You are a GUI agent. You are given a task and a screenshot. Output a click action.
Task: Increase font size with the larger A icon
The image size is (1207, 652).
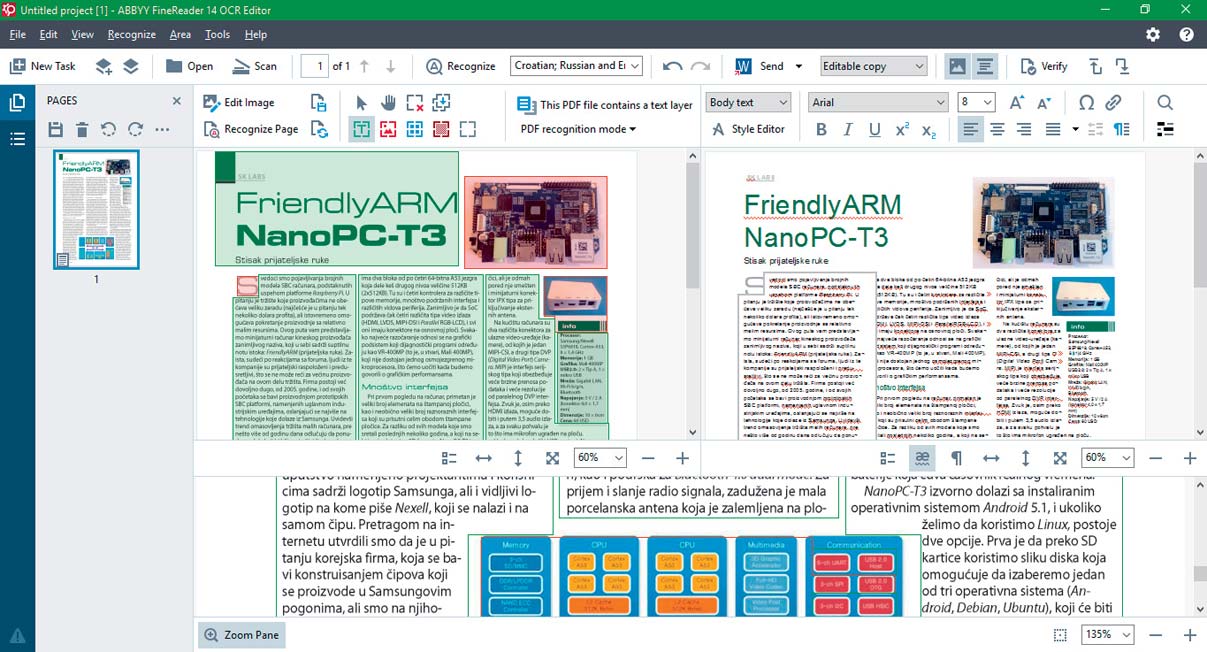click(1017, 102)
